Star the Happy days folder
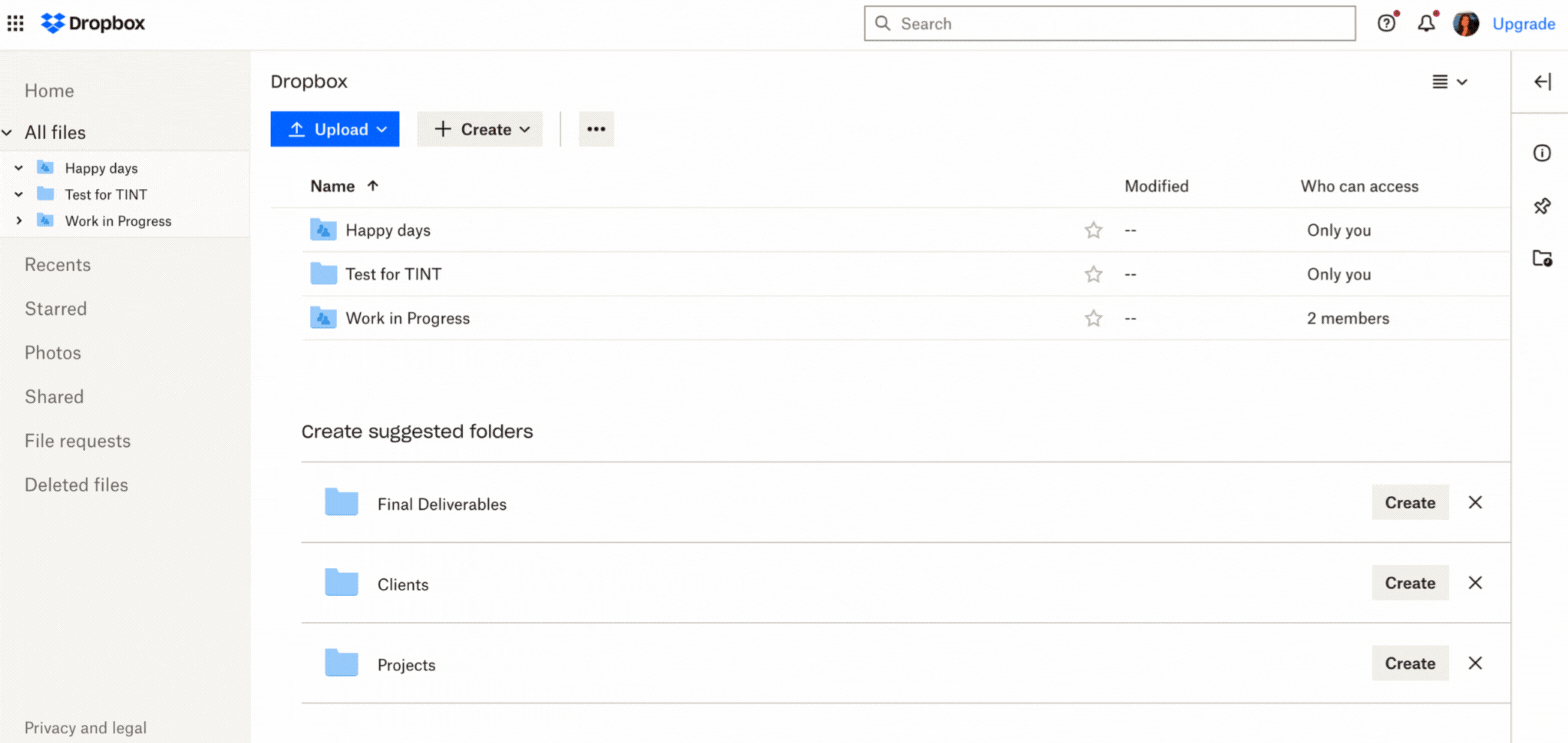Screen dimensions: 1568x743 (x=1093, y=230)
